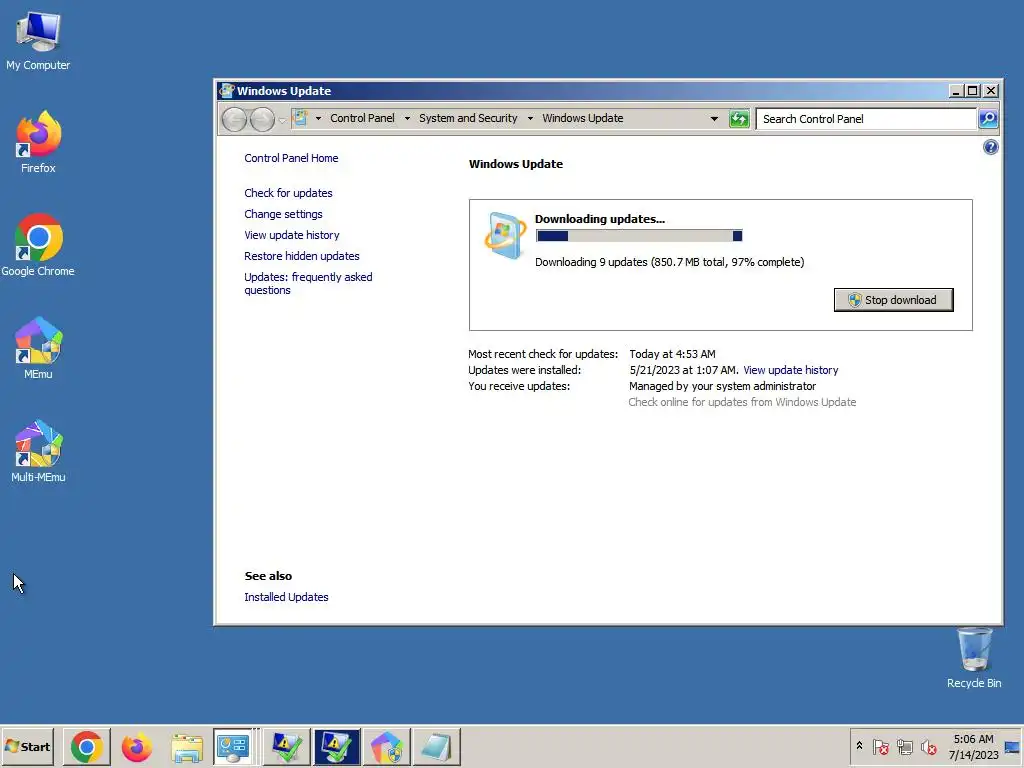Click the Control Panel address bar icon
This screenshot has height=768, width=1024.
pyautogui.click(x=300, y=118)
